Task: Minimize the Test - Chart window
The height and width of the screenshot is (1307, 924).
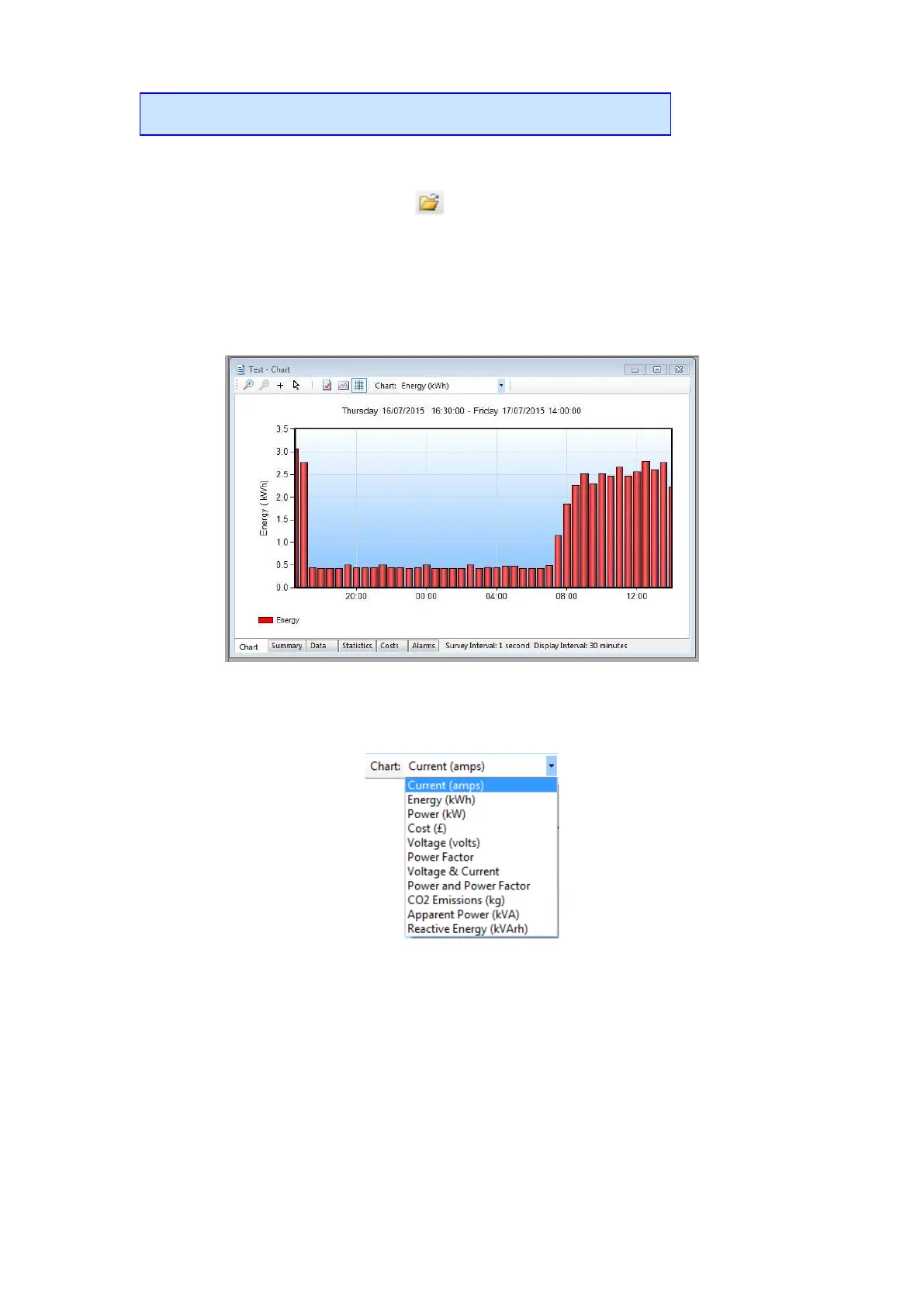Action: point(635,369)
